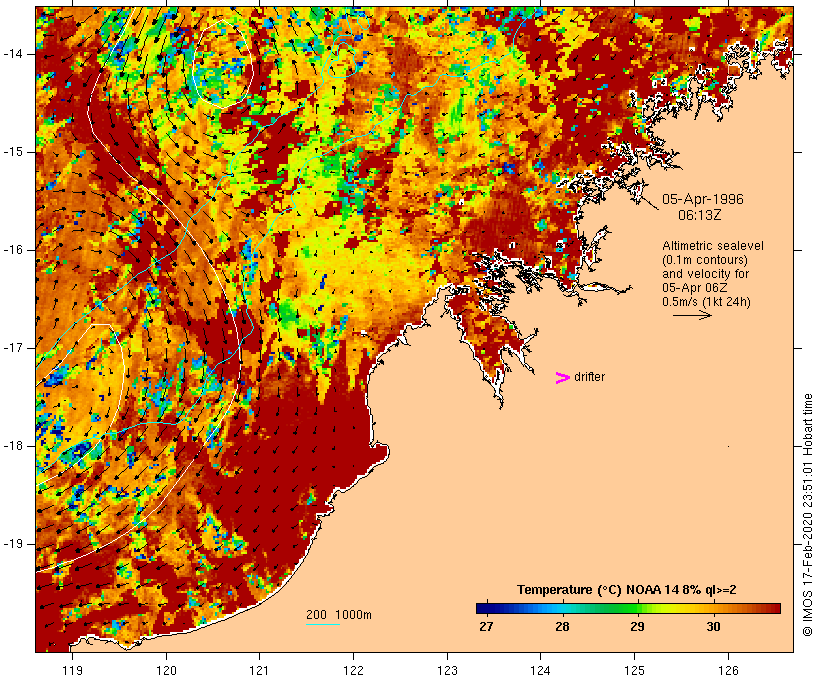Click the 200 1000m depth contour label

pos(339,615)
